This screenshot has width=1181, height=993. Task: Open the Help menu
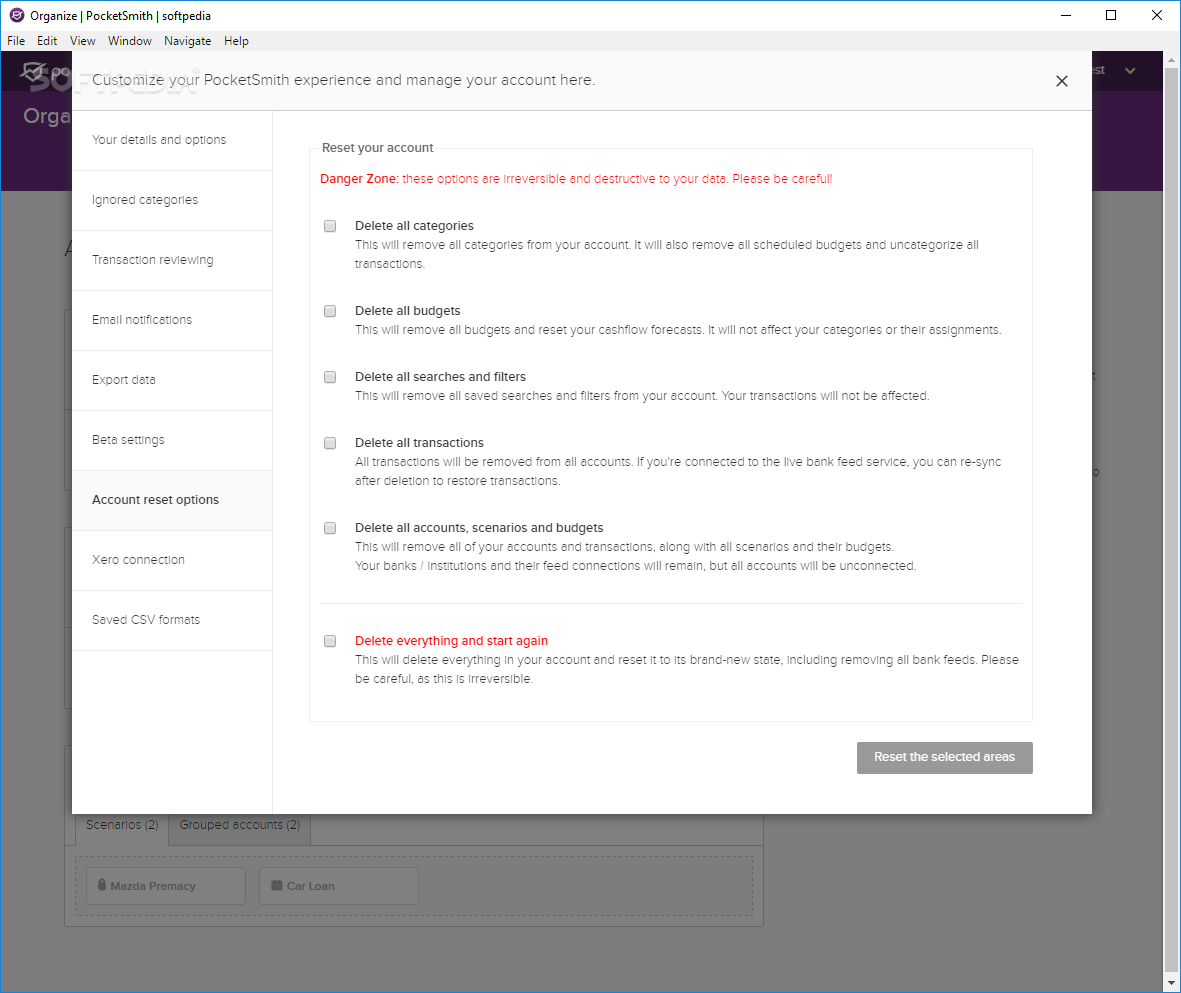(x=236, y=41)
